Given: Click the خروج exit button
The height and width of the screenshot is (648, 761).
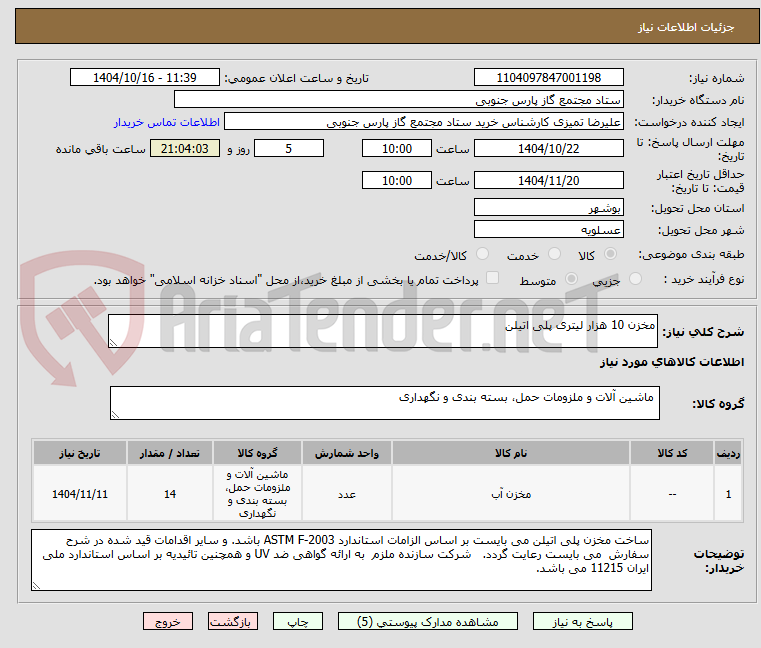Looking at the screenshot, I should point(167,621).
